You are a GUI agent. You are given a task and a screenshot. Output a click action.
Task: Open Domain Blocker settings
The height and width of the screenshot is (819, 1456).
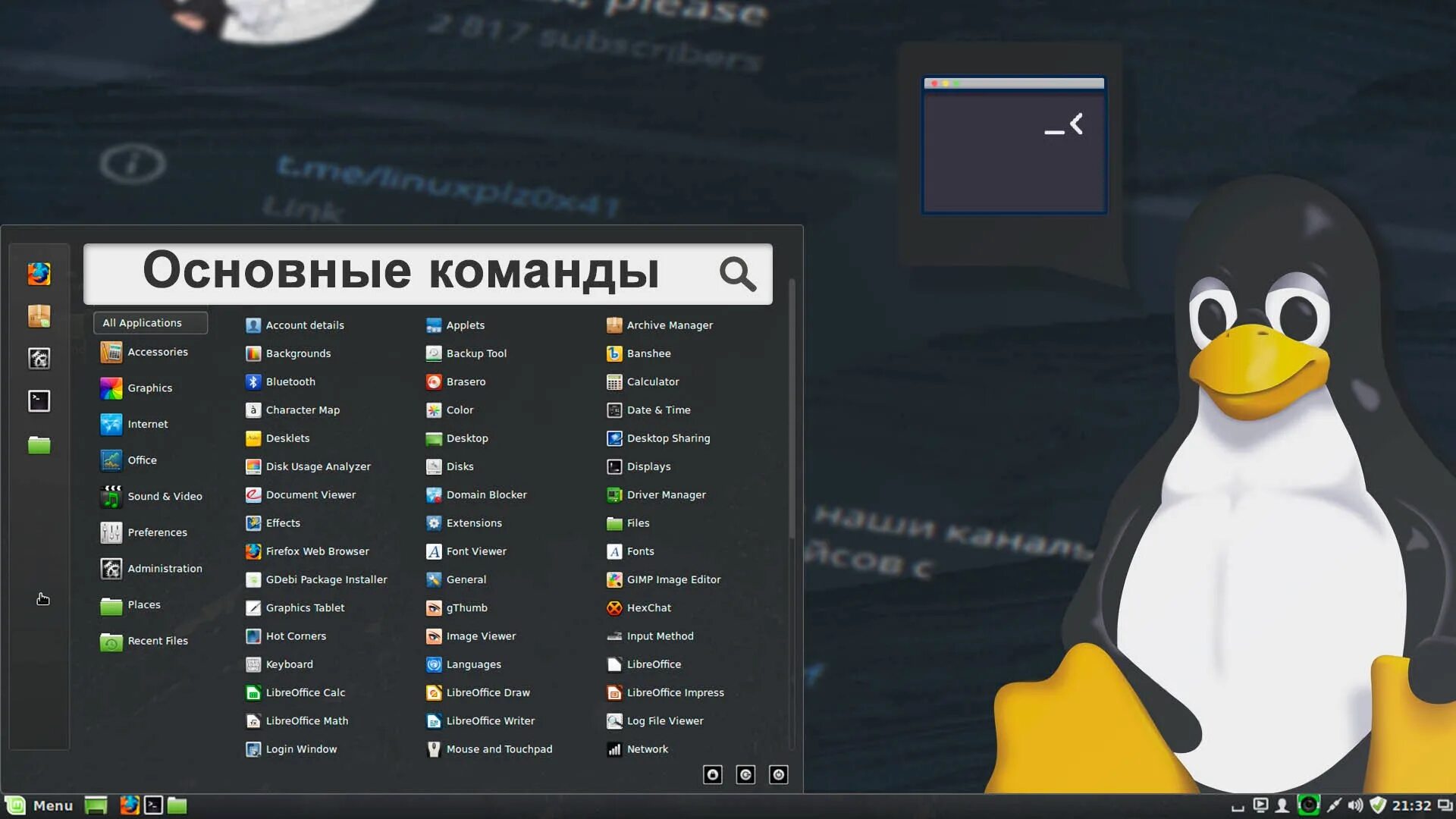[x=486, y=494]
